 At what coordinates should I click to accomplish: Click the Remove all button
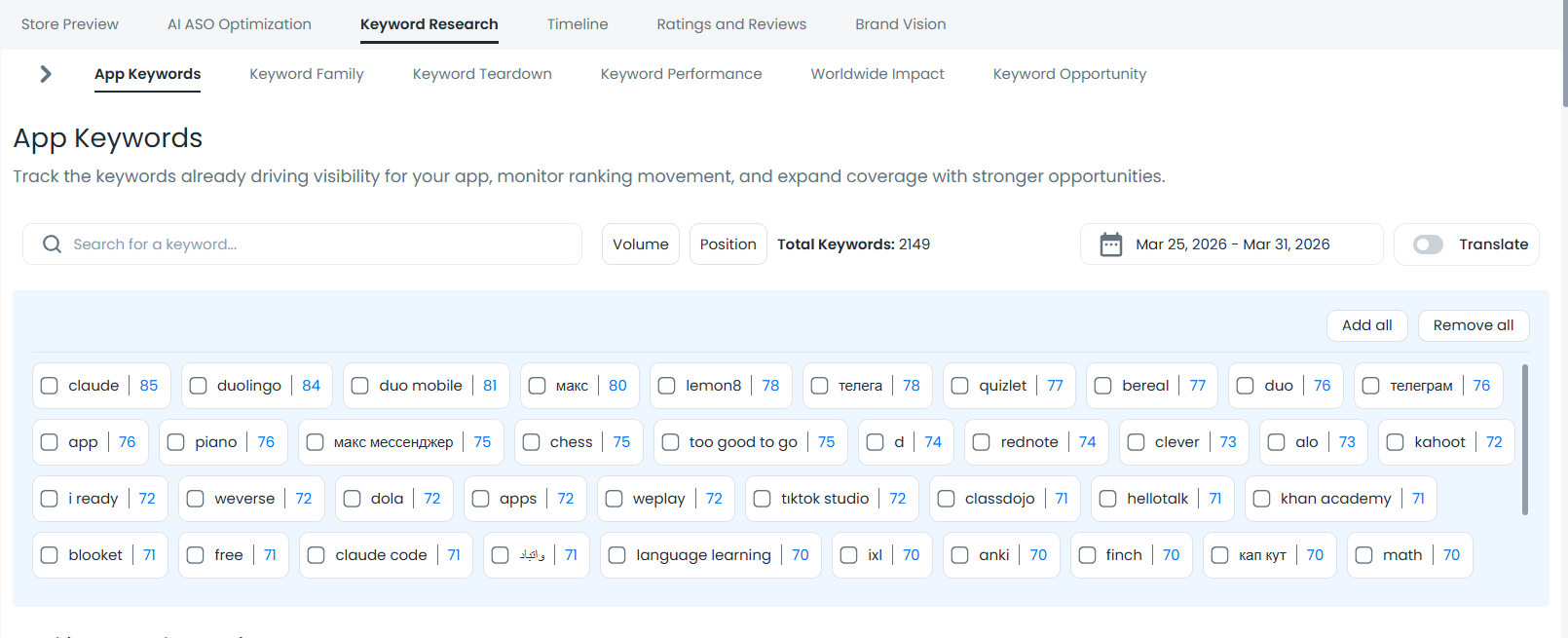pos(1474,325)
